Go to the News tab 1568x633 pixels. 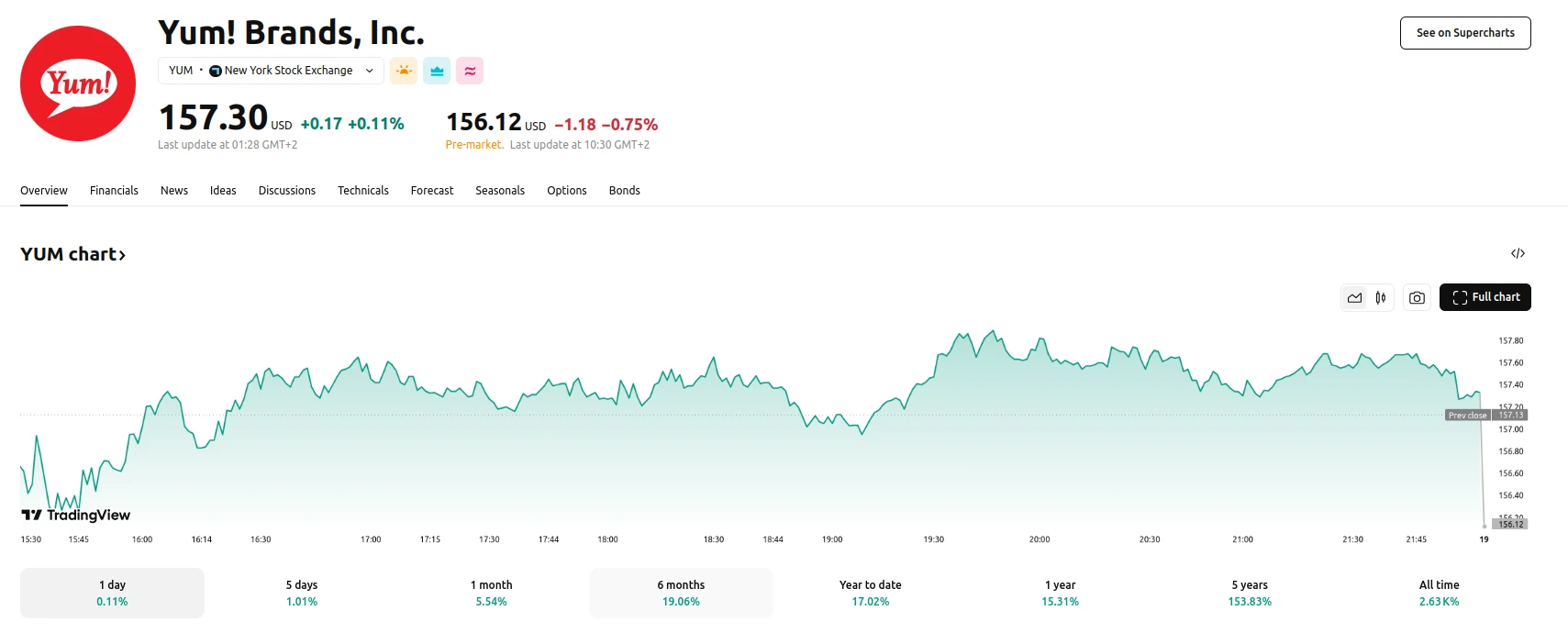[x=174, y=191]
